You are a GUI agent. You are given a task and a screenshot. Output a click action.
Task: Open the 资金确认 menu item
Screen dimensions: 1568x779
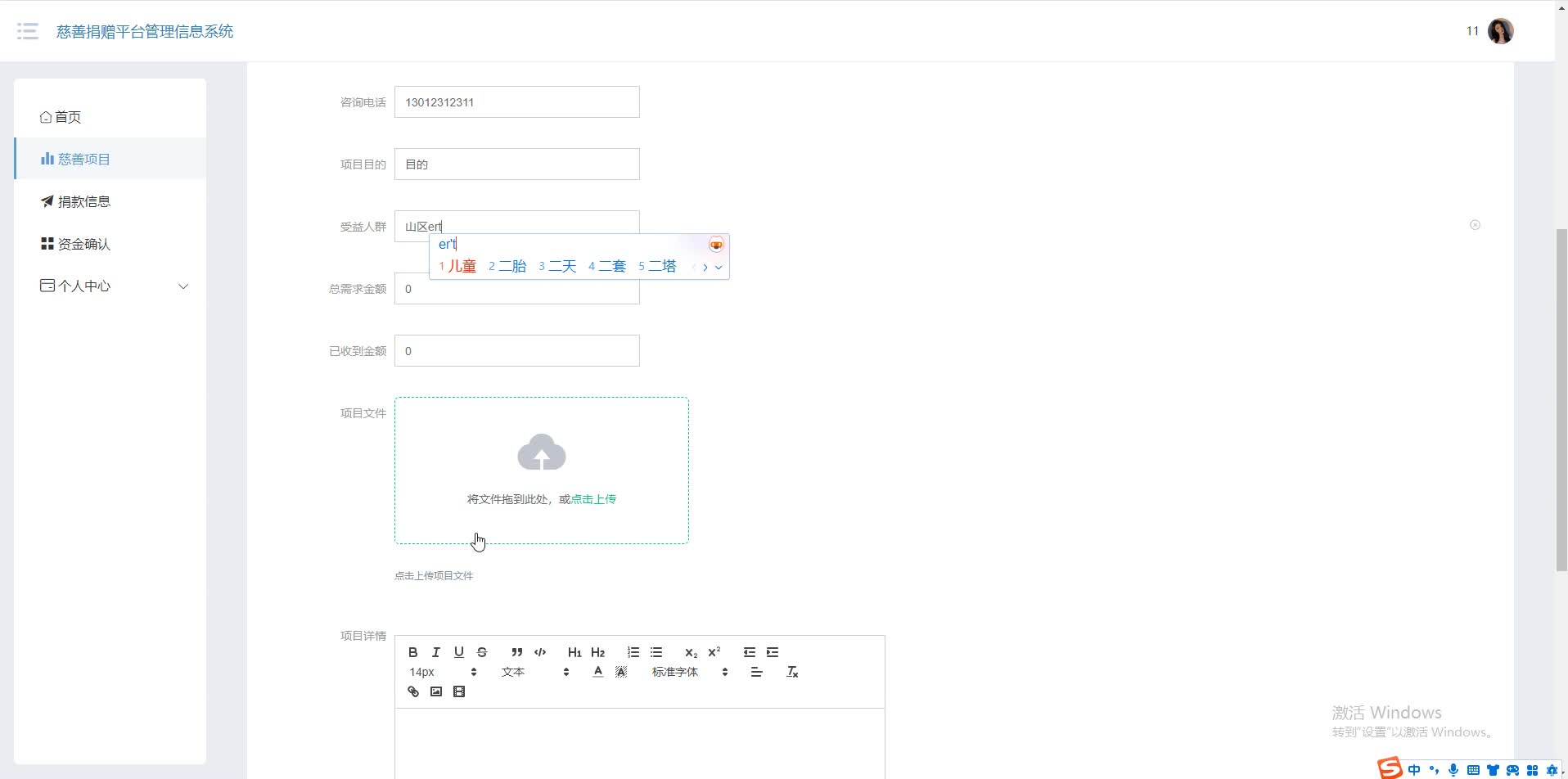pyautogui.click(x=110, y=244)
